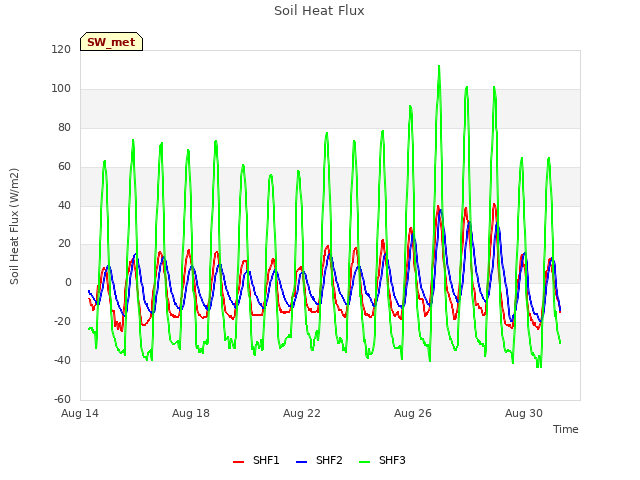Toggle SHF2 series in legend
This screenshot has height=480, width=640.
pyautogui.click(x=319, y=460)
